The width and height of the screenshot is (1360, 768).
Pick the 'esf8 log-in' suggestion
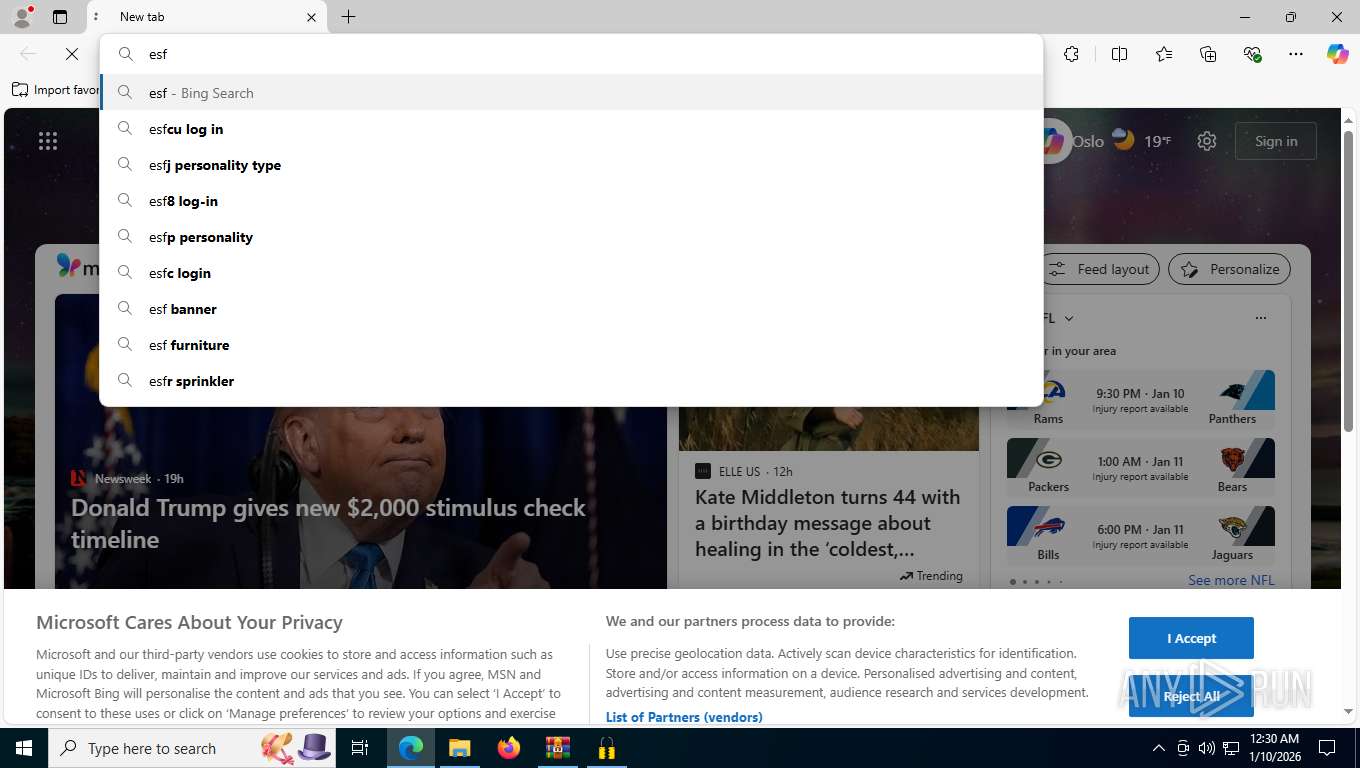pyautogui.click(x=571, y=201)
